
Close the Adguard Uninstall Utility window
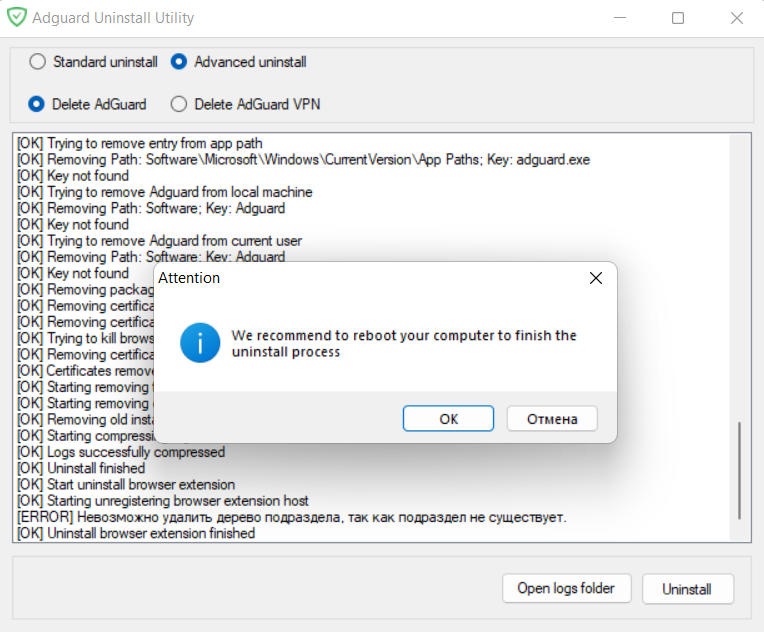[x=737, y=18]
